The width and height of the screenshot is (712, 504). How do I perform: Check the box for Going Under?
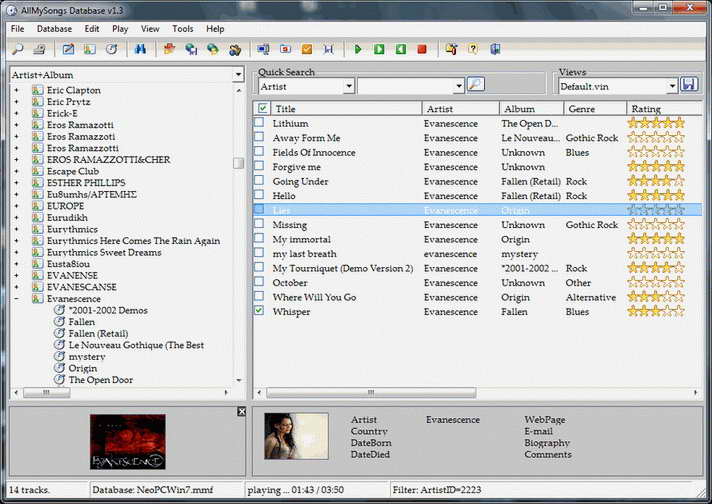click(259, 180)
